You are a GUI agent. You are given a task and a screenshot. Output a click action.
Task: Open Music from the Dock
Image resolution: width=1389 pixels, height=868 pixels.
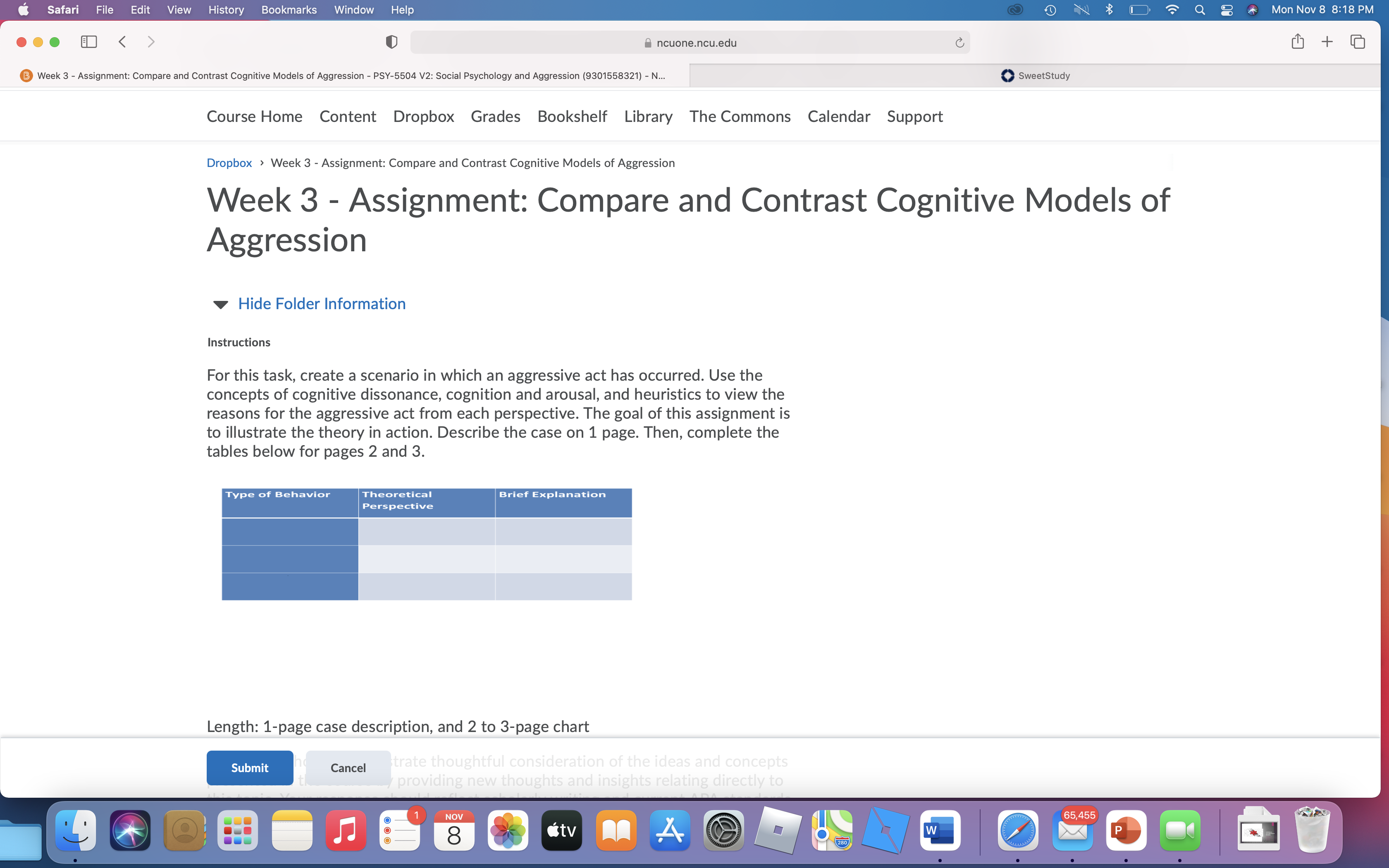346,830
